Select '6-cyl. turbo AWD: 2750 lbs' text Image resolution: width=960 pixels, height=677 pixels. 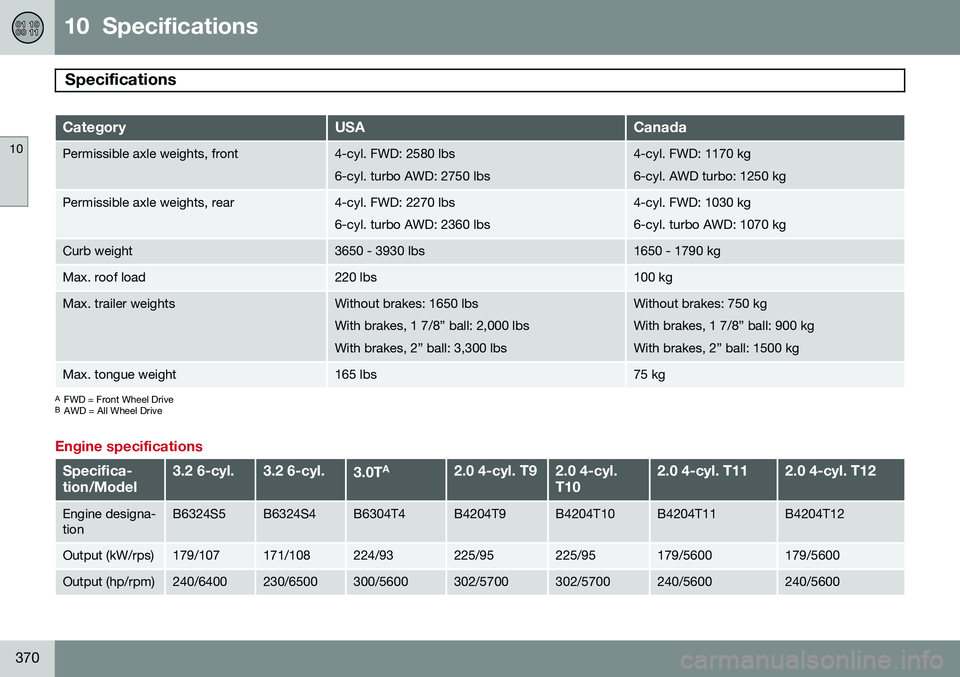pyautogui.click(x=412, y=176)
